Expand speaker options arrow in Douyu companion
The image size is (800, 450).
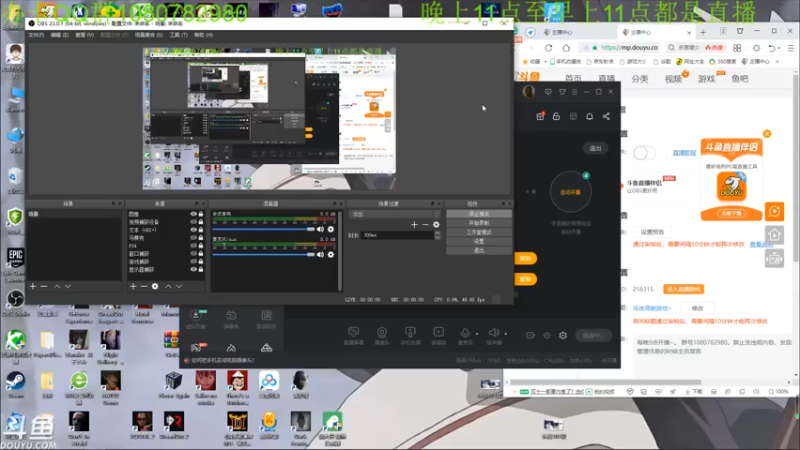coord(506,334)
